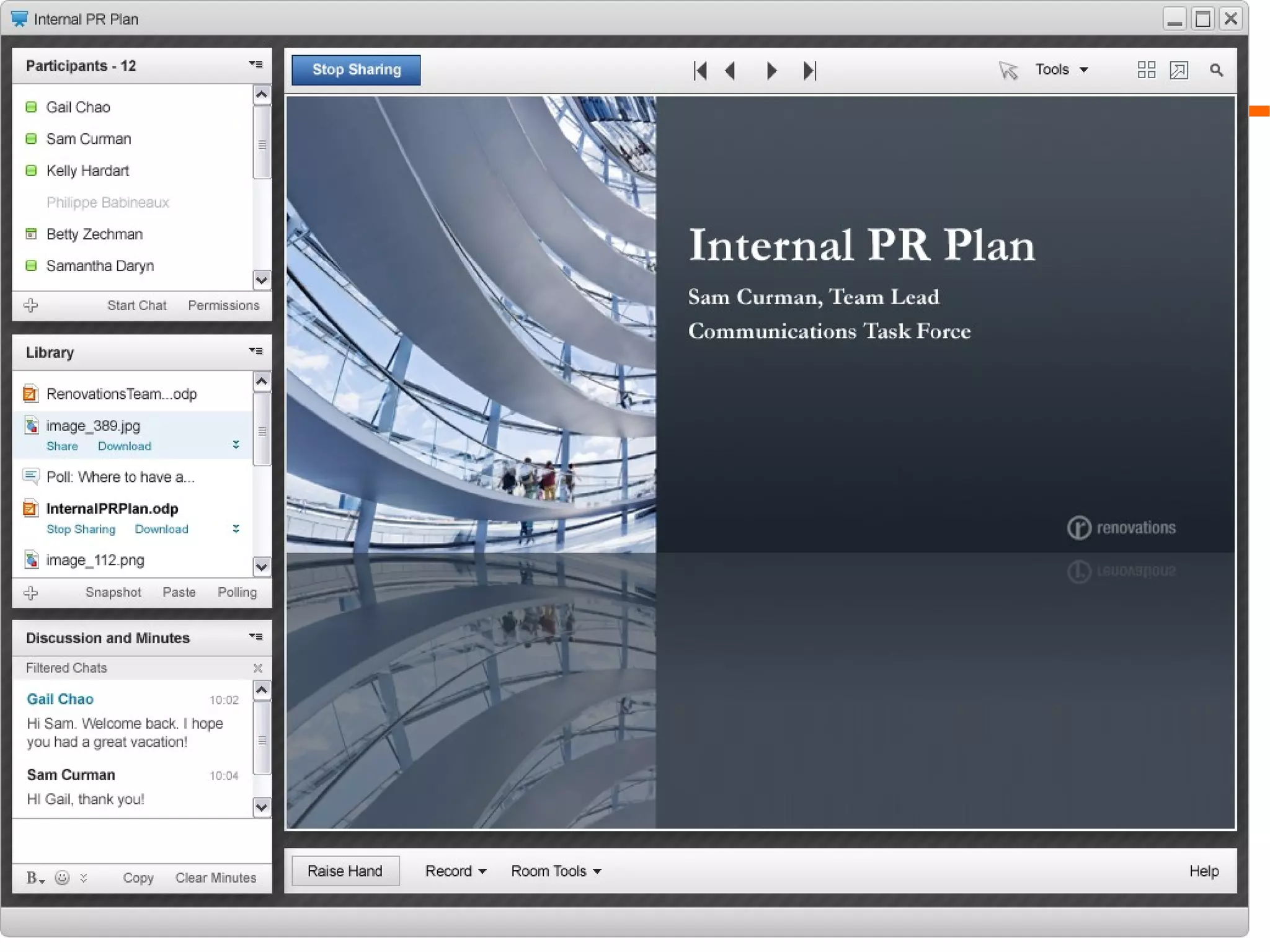Expand the Room Tools menu

tap(556, 871)
